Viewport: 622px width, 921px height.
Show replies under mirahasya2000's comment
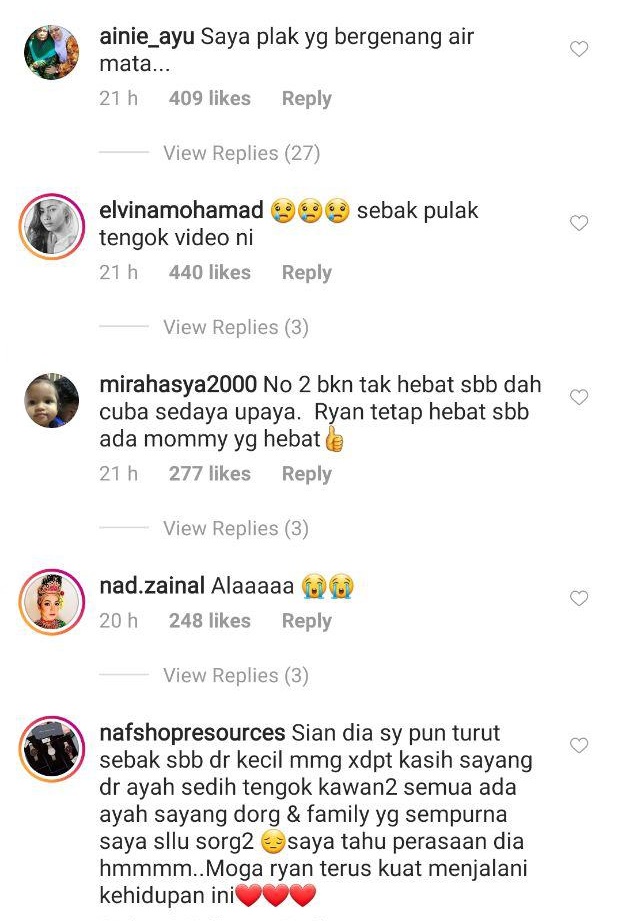[236, 528]
